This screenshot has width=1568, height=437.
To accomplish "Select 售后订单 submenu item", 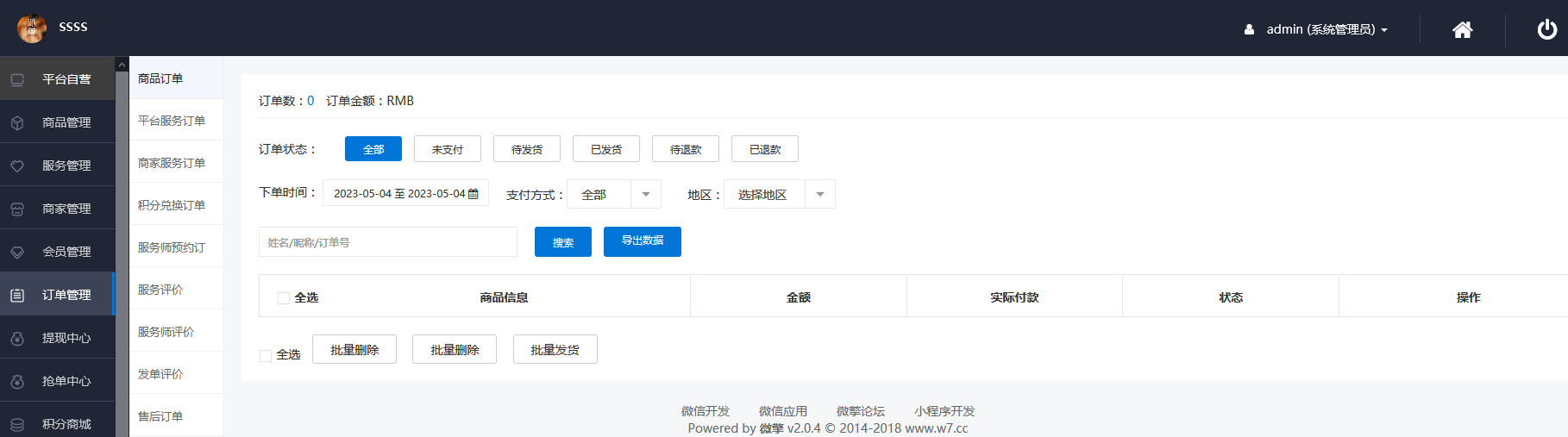I will coord(177,415).
